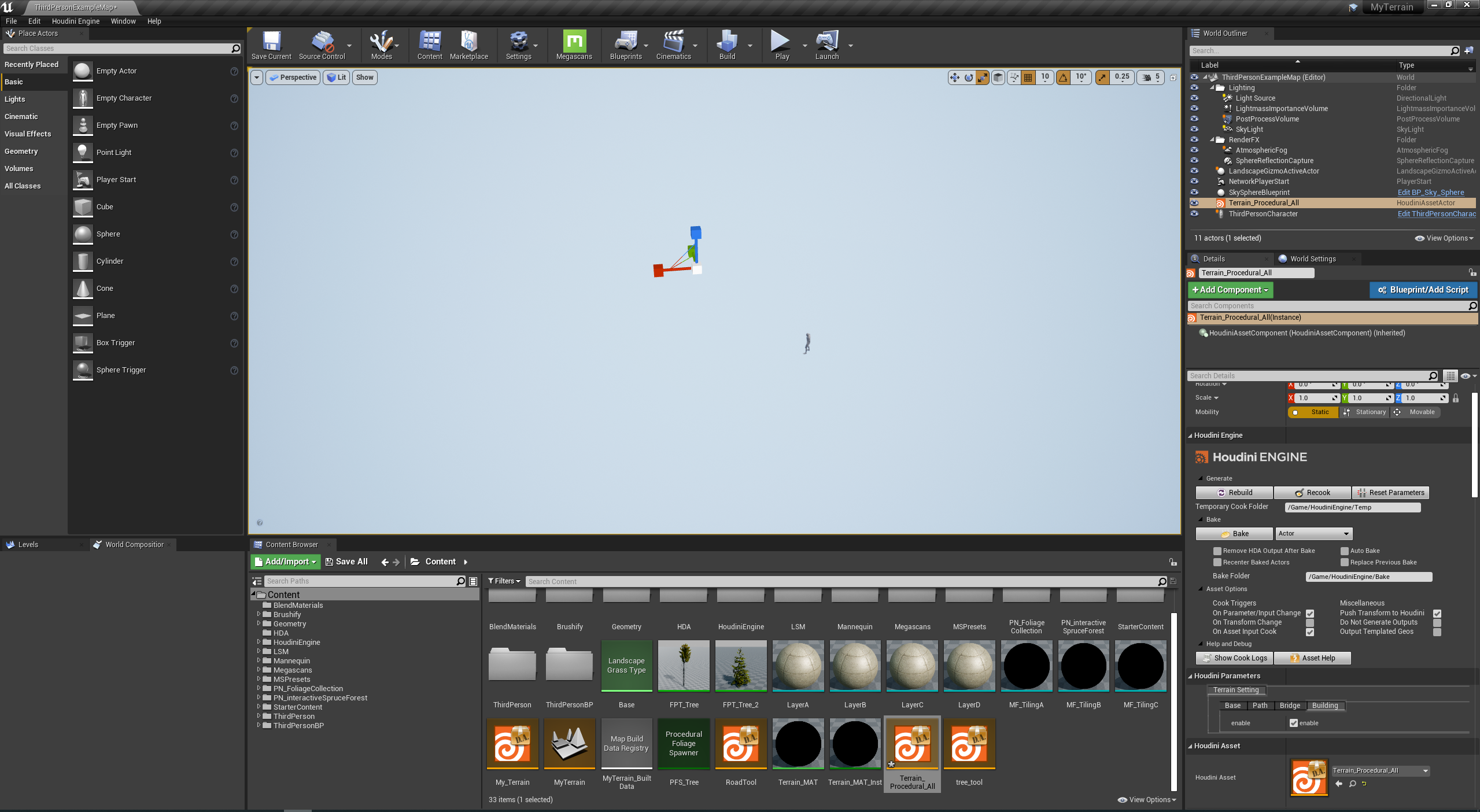Open the Window menu
1480x812 pixels.
click(123, 21)
